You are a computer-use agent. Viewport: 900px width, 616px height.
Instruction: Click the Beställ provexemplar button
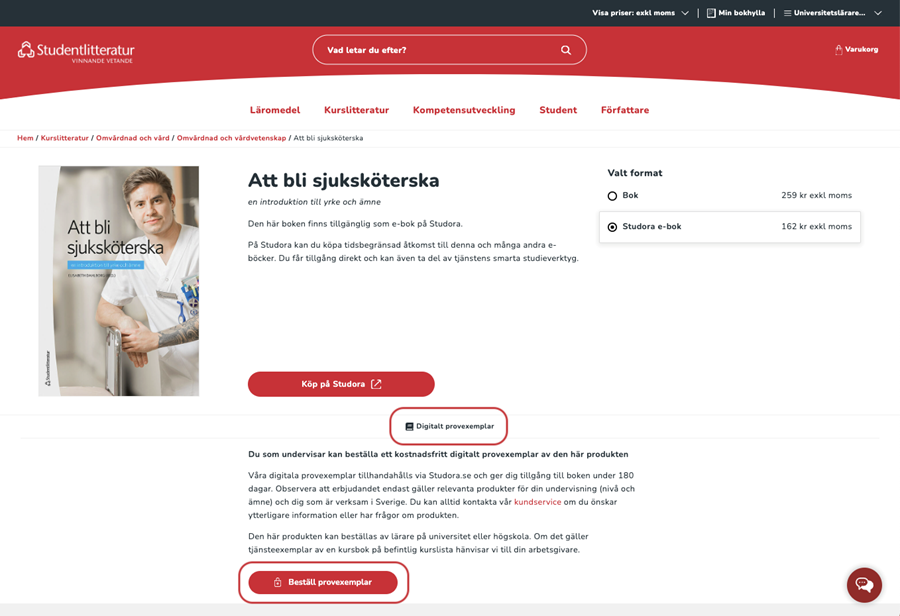[323, 582]
